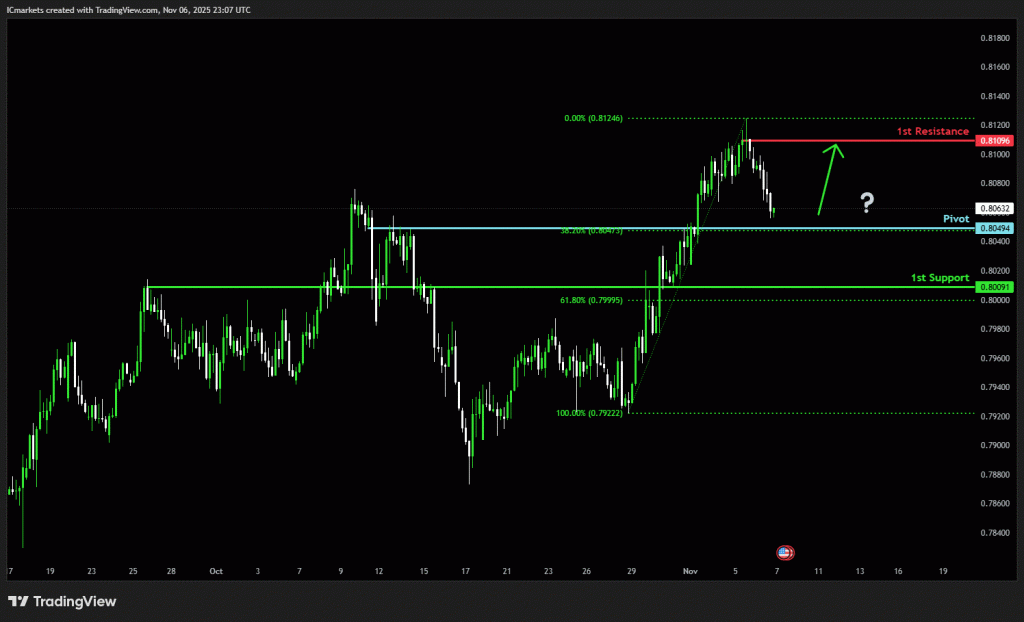Select the 1st Resistance text label
Screen dimensions: 1024x622
click(932, 131)
